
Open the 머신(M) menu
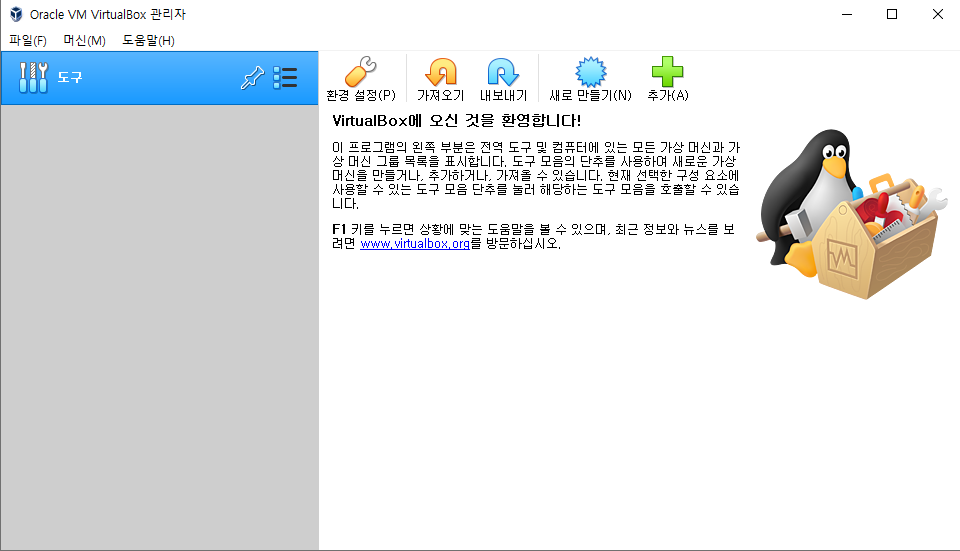[x=84, y=40]
